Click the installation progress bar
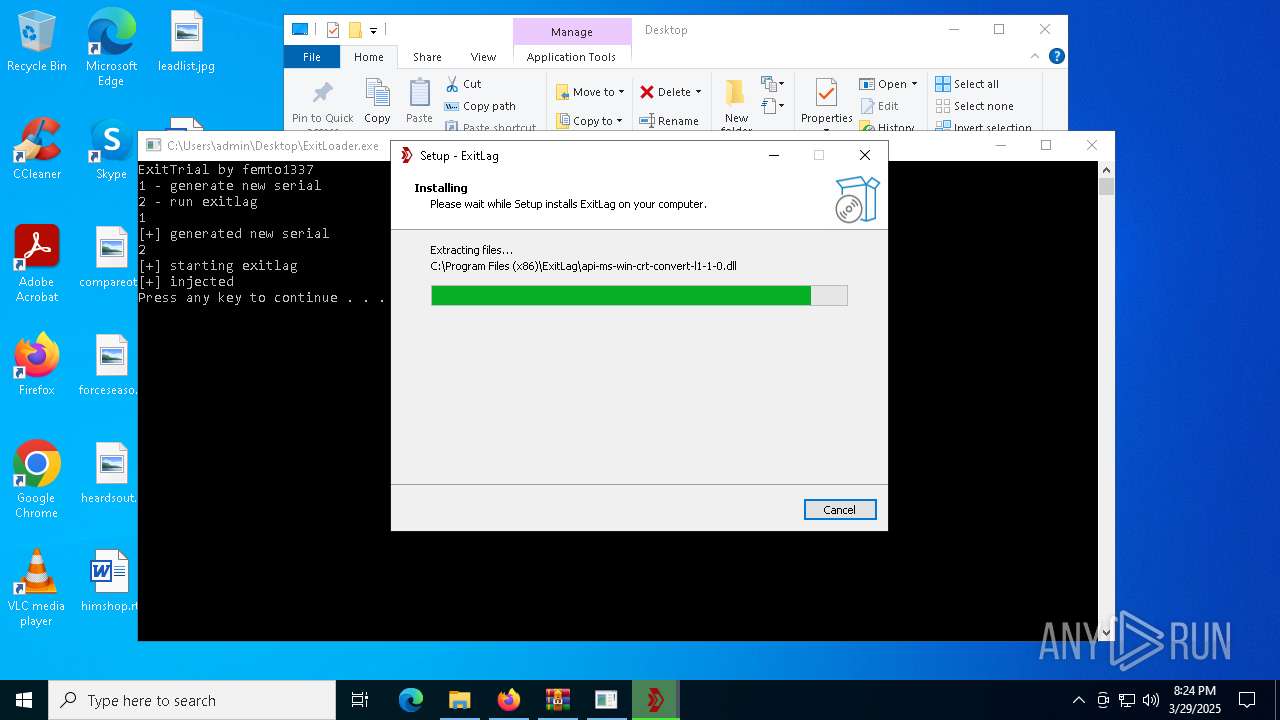Screen dimensions: 1280x720 (639, 295)
